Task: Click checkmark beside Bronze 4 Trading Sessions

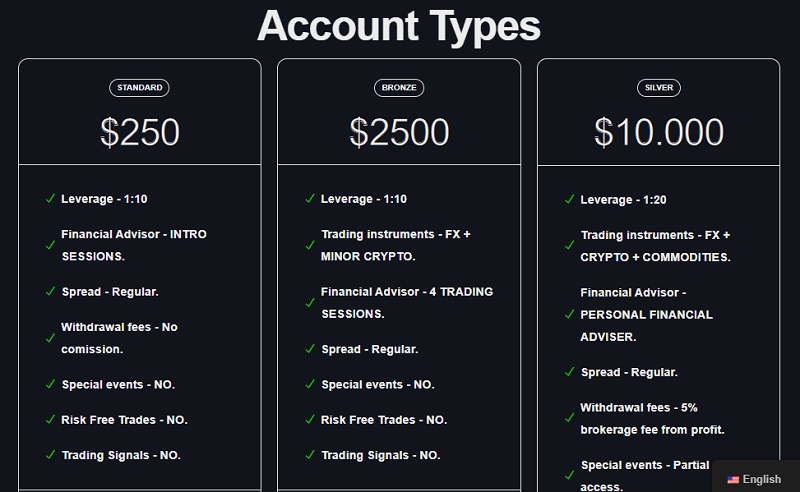Action: [310, 303]
